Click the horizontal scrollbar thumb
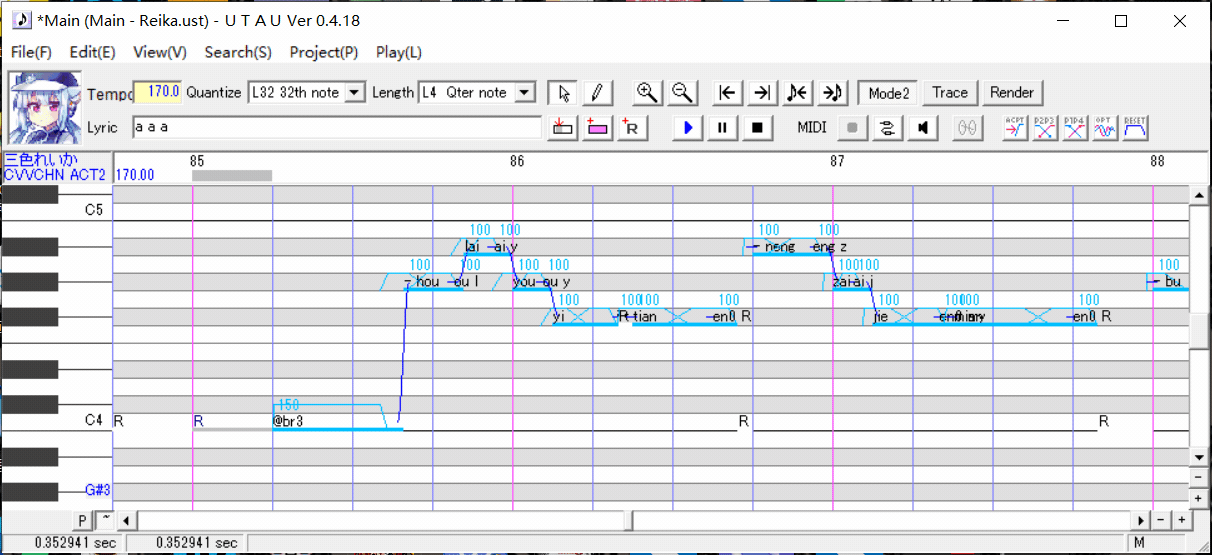 [x=382, y=521]
